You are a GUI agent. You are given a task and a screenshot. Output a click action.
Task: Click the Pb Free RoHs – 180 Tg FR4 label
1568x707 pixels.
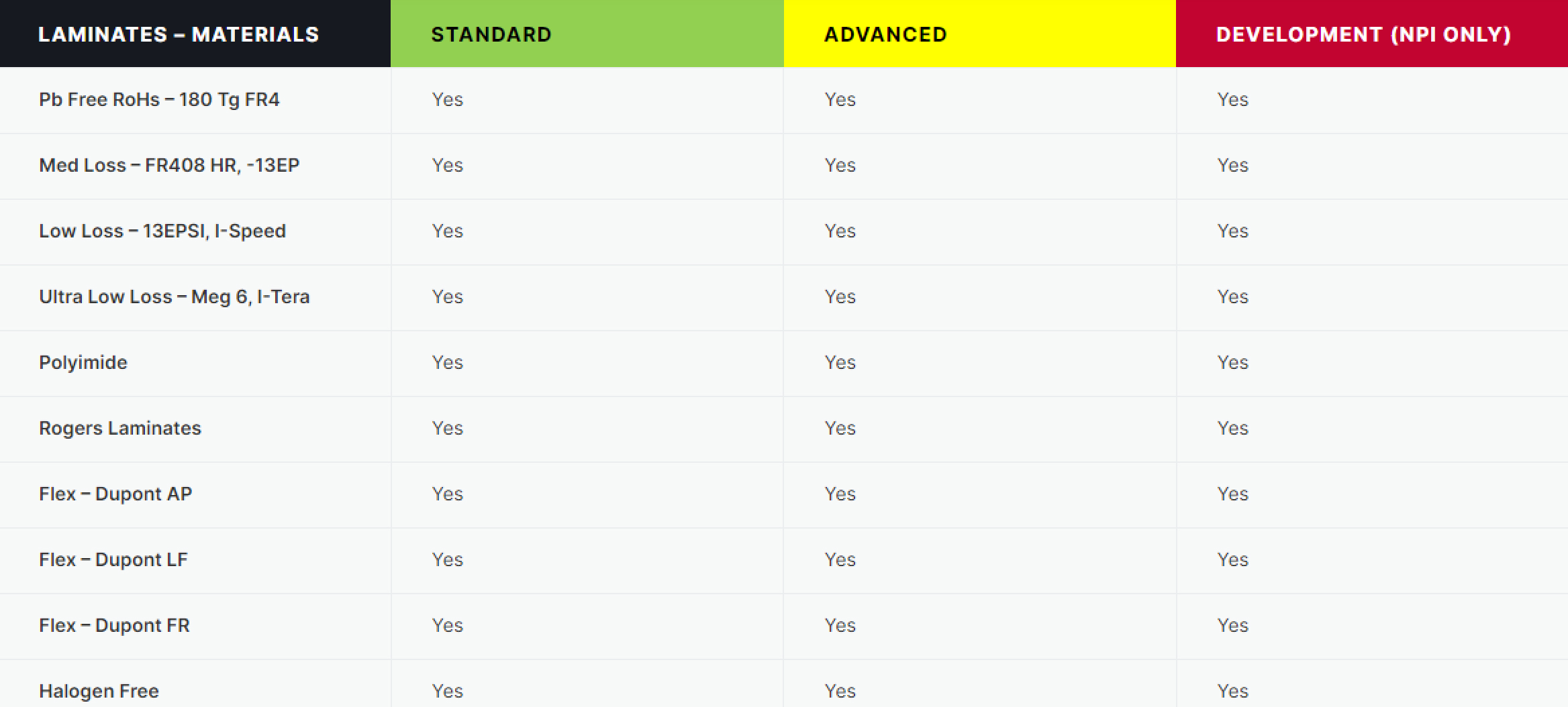tap(159, 99)
